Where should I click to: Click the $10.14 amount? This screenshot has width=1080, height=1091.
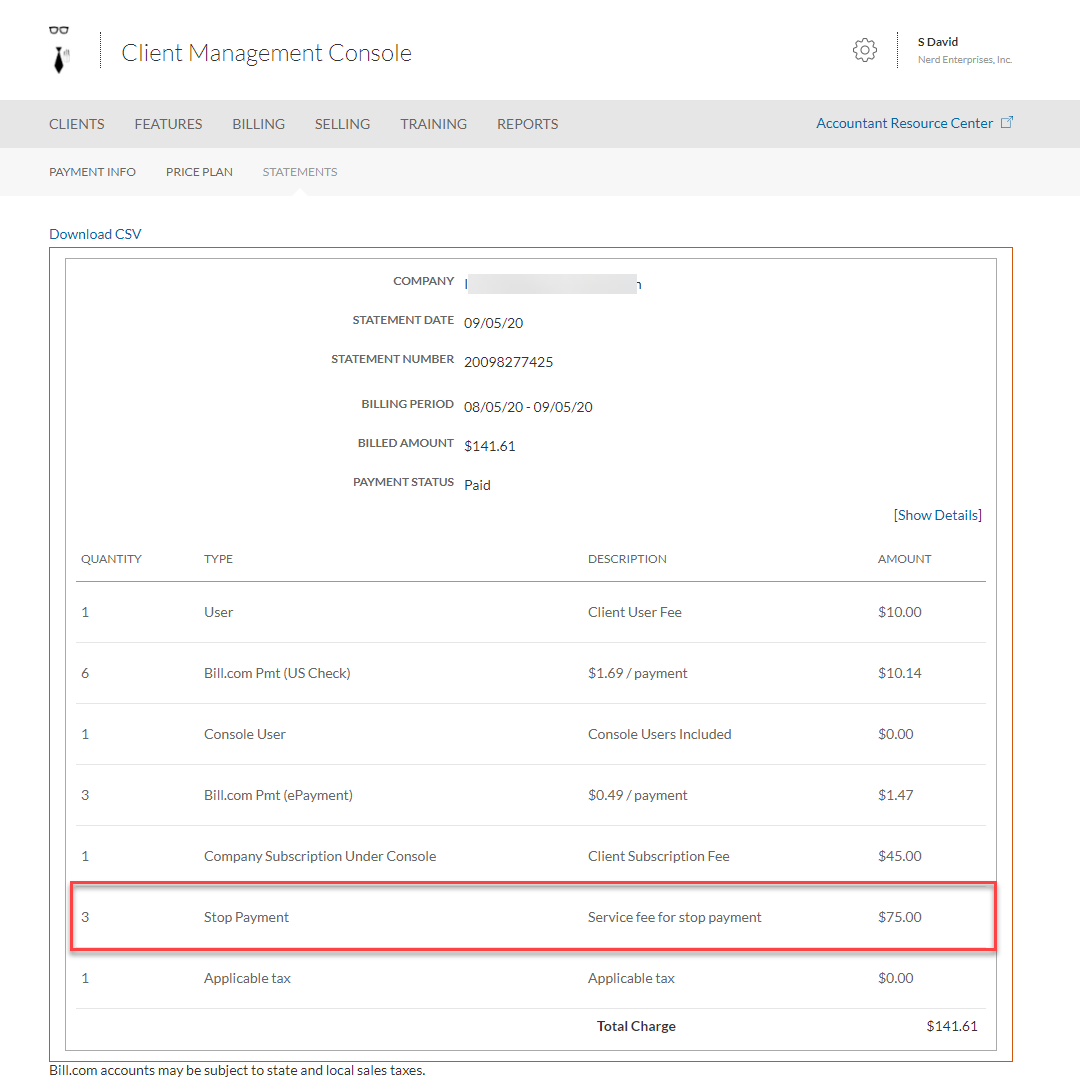(900, 673)
